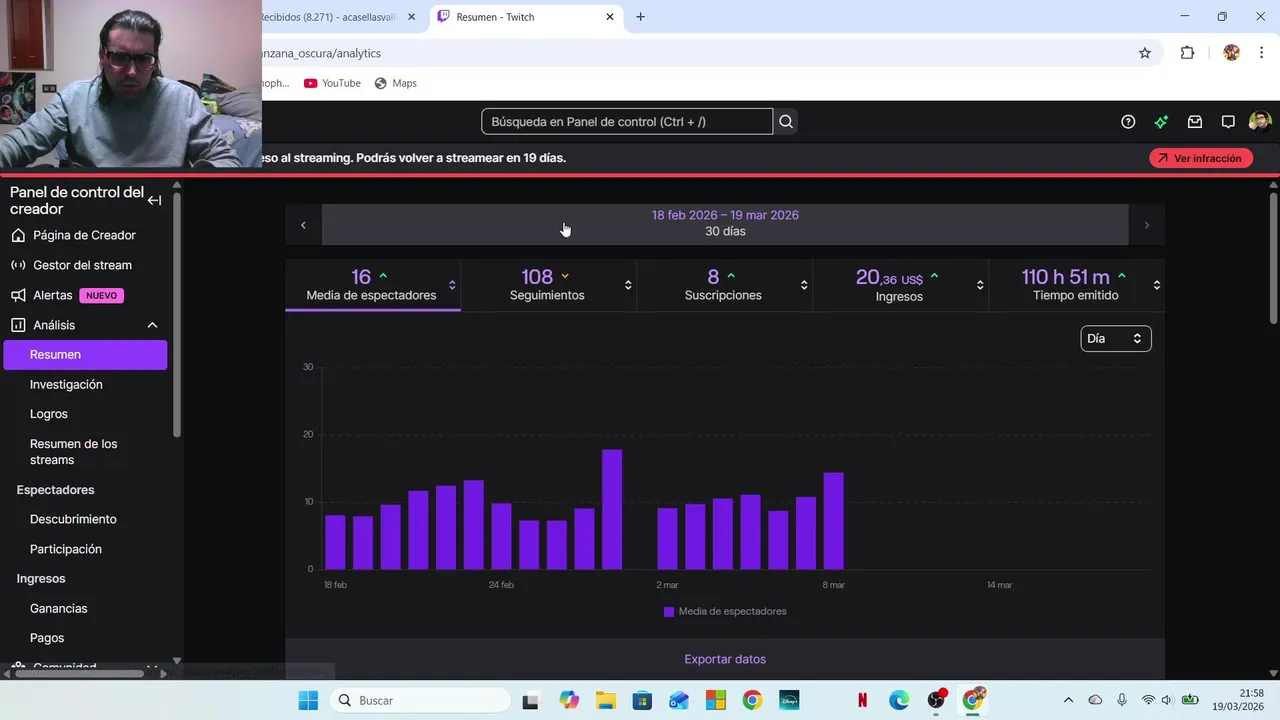Open metric chooser arrows beside Seguimientos
This screenshot has width=1280, height=720.
[628, 285]
